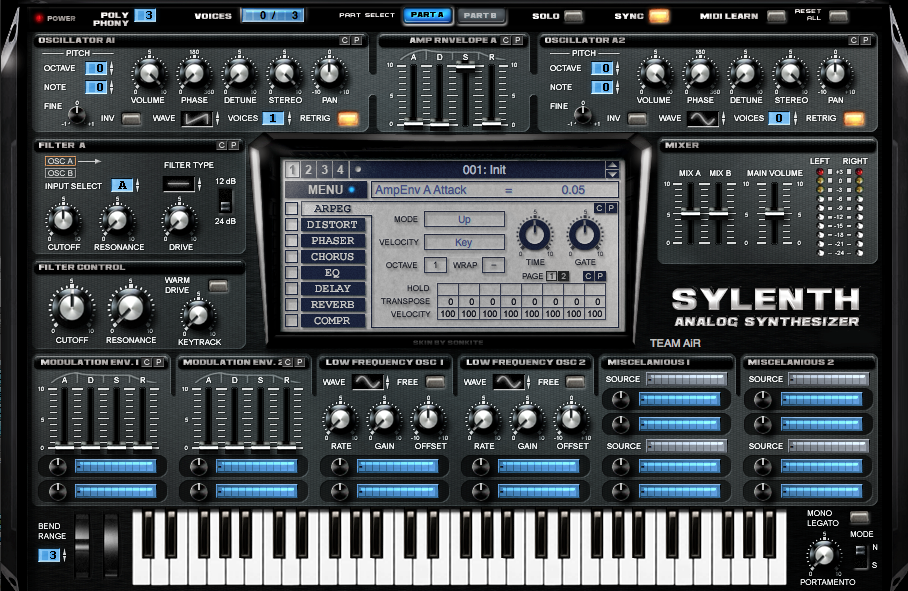Image resolution: width=908 pixels, height=591 pixels.
Task: Click the Oscillator A1 Detune knob
Action: [239, 74]
